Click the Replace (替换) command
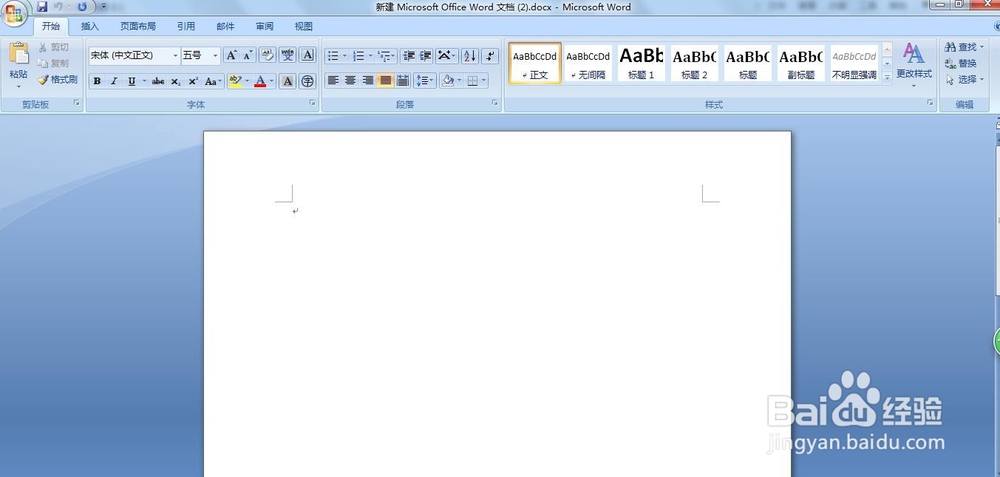The image size is (1000, 477). tap(961, 63)
